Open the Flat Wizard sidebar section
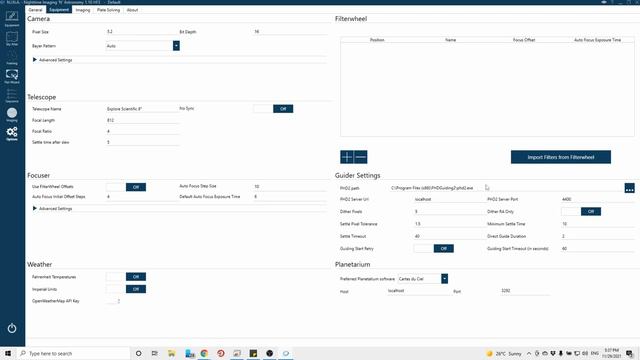Screen dimensions: 640x360 click(x=12, y=76)
